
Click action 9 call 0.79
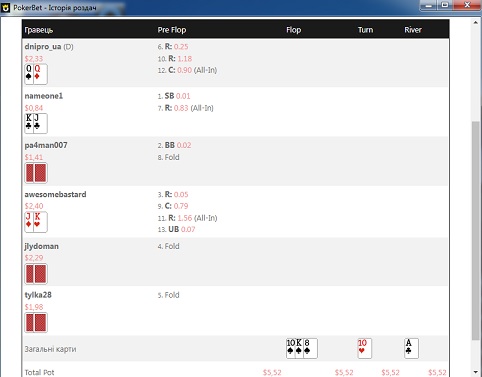[173, 206]
